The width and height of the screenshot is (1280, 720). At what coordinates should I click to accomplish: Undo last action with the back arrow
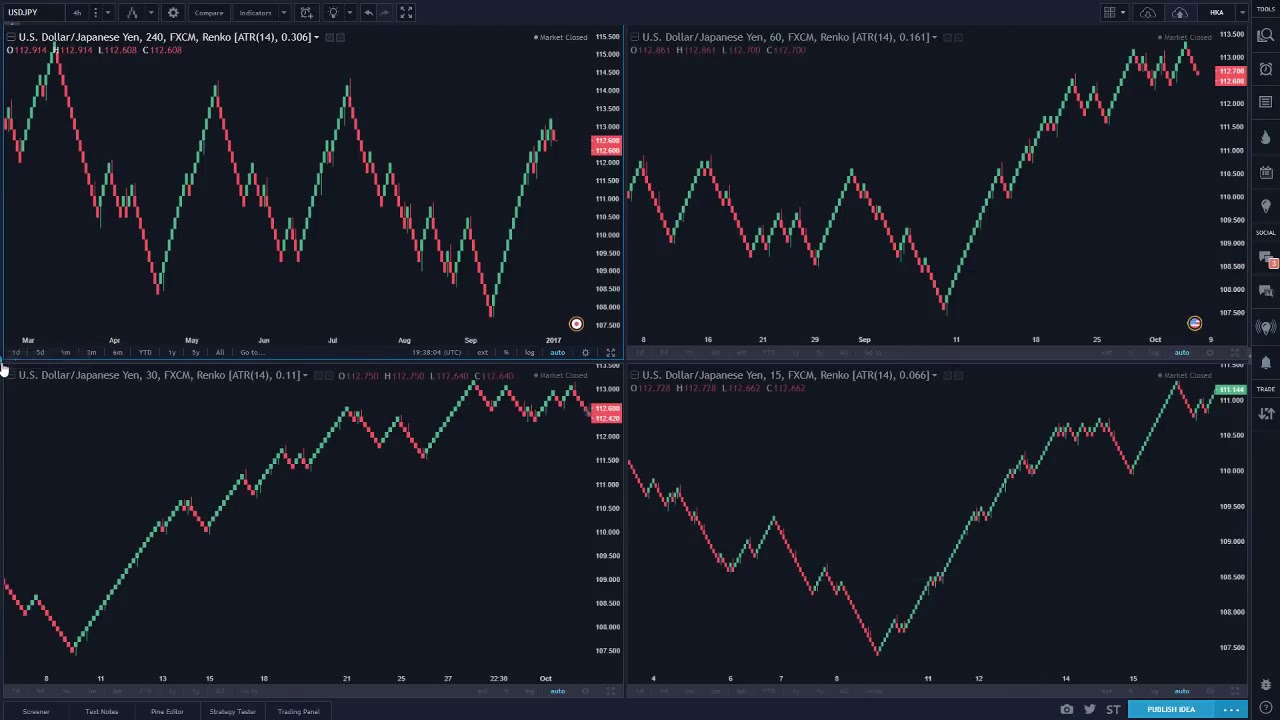point(368,13)
